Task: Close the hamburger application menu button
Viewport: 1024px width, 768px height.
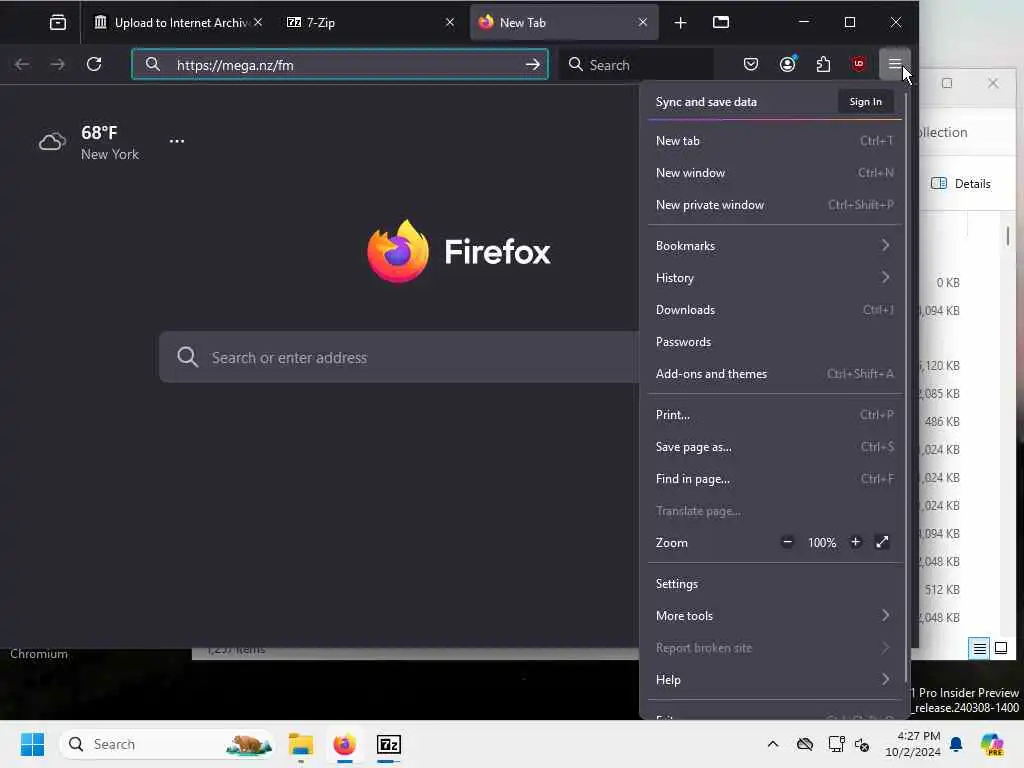Action: [x=895, y=64]
